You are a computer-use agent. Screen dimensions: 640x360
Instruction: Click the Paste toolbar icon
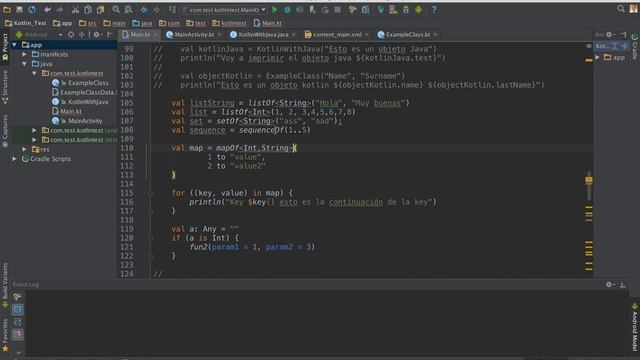point(100,9)
